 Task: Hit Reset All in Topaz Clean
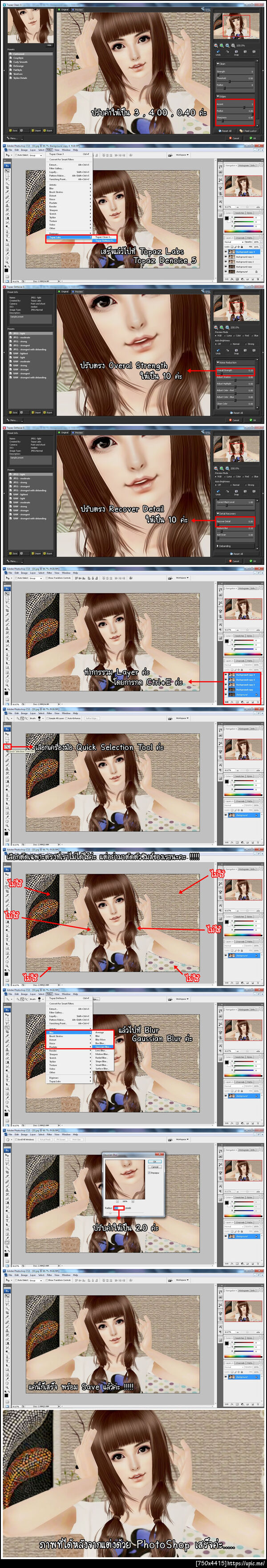pos(225,131)
